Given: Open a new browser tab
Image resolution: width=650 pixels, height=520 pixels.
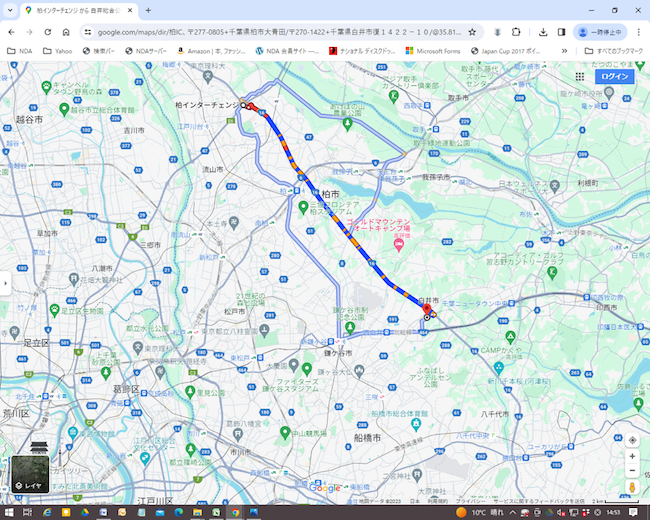Looking at the screenshot, I should tap(148, 10).
